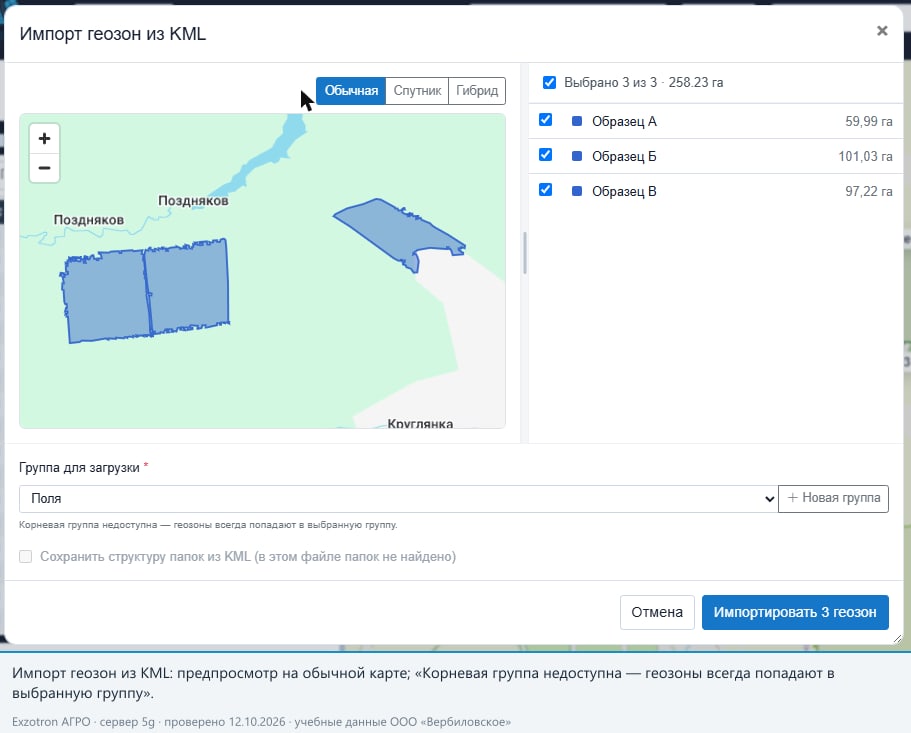This screenshot has width=911, height=733.
Task: Select the Образец Б list row name
Action: point(624,156)
